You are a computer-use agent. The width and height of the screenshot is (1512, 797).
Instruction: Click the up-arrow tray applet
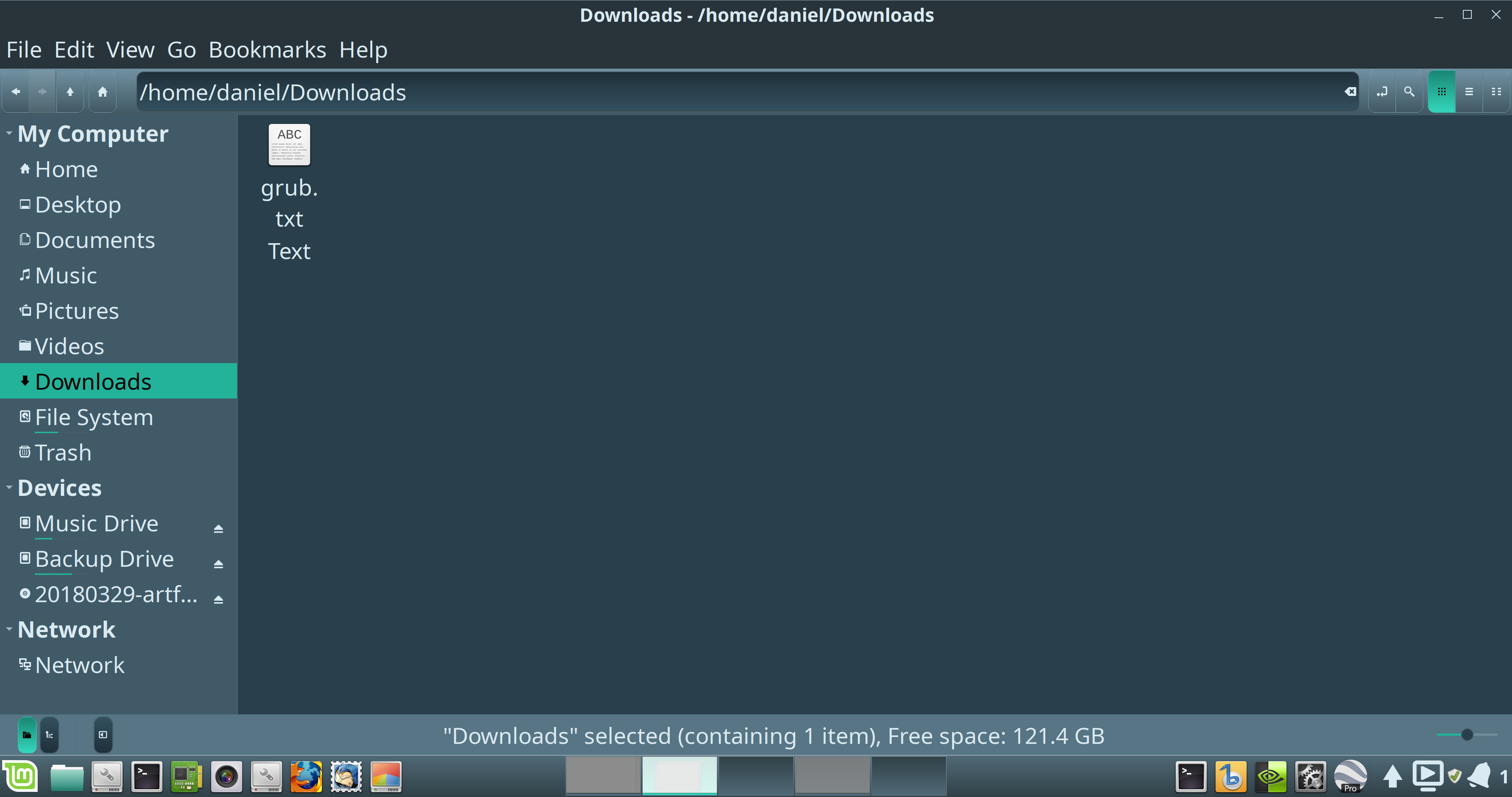[x=1392, y=776]
